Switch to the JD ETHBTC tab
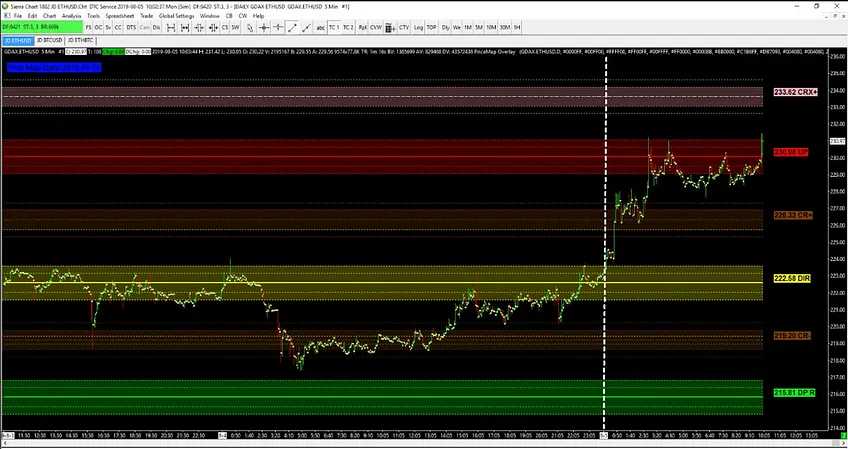 [x=81, y=41]
